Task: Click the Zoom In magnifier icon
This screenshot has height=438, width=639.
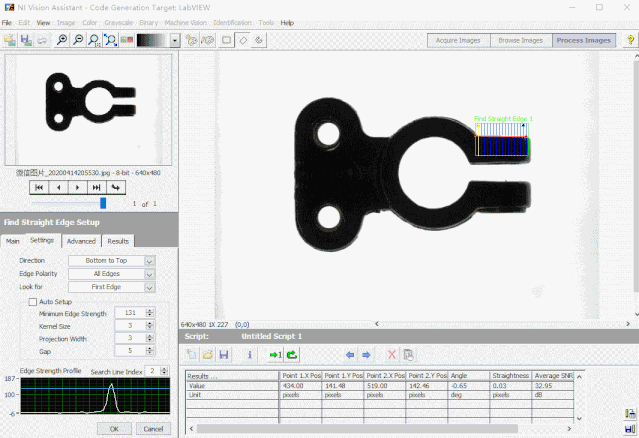Action: pos(62,40)
